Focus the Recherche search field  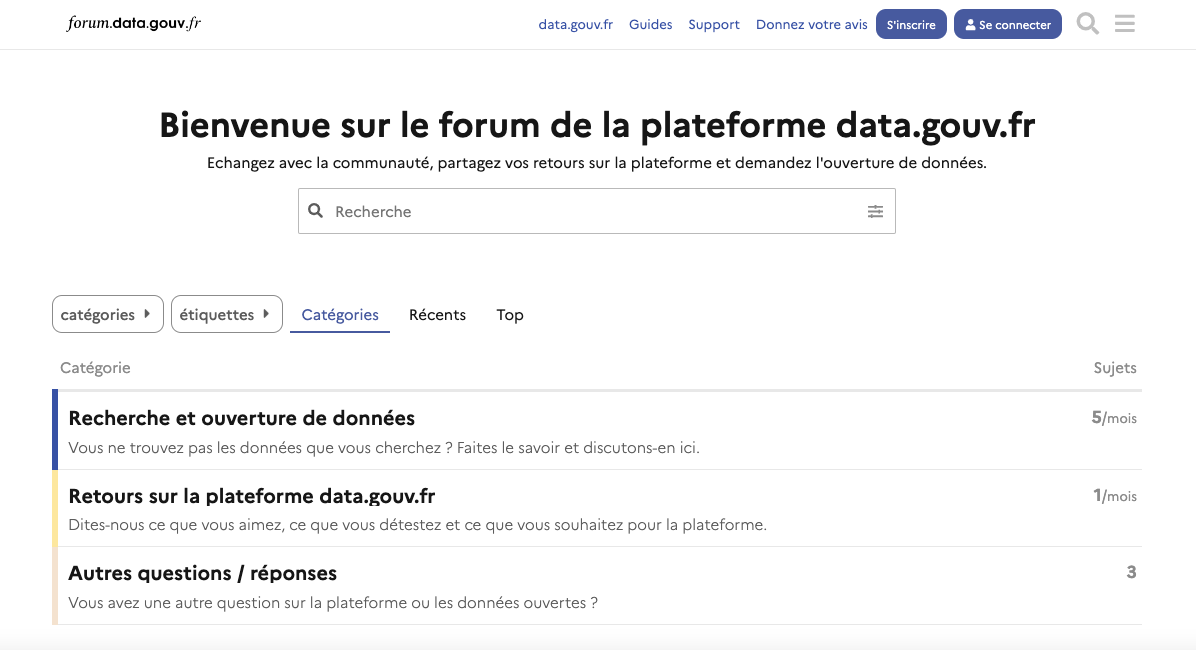point(596,211)
